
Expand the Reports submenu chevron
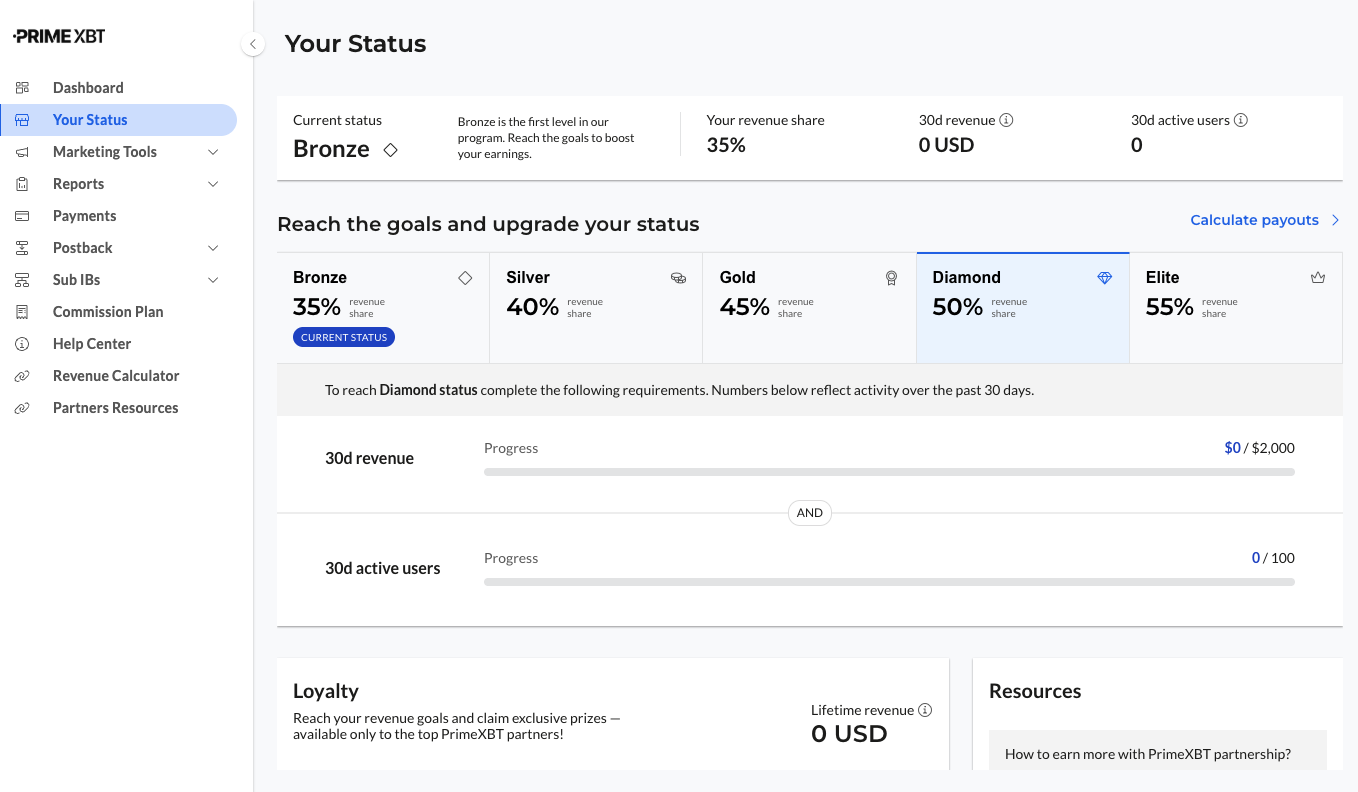pyautogui.click(x=213, y=184)
